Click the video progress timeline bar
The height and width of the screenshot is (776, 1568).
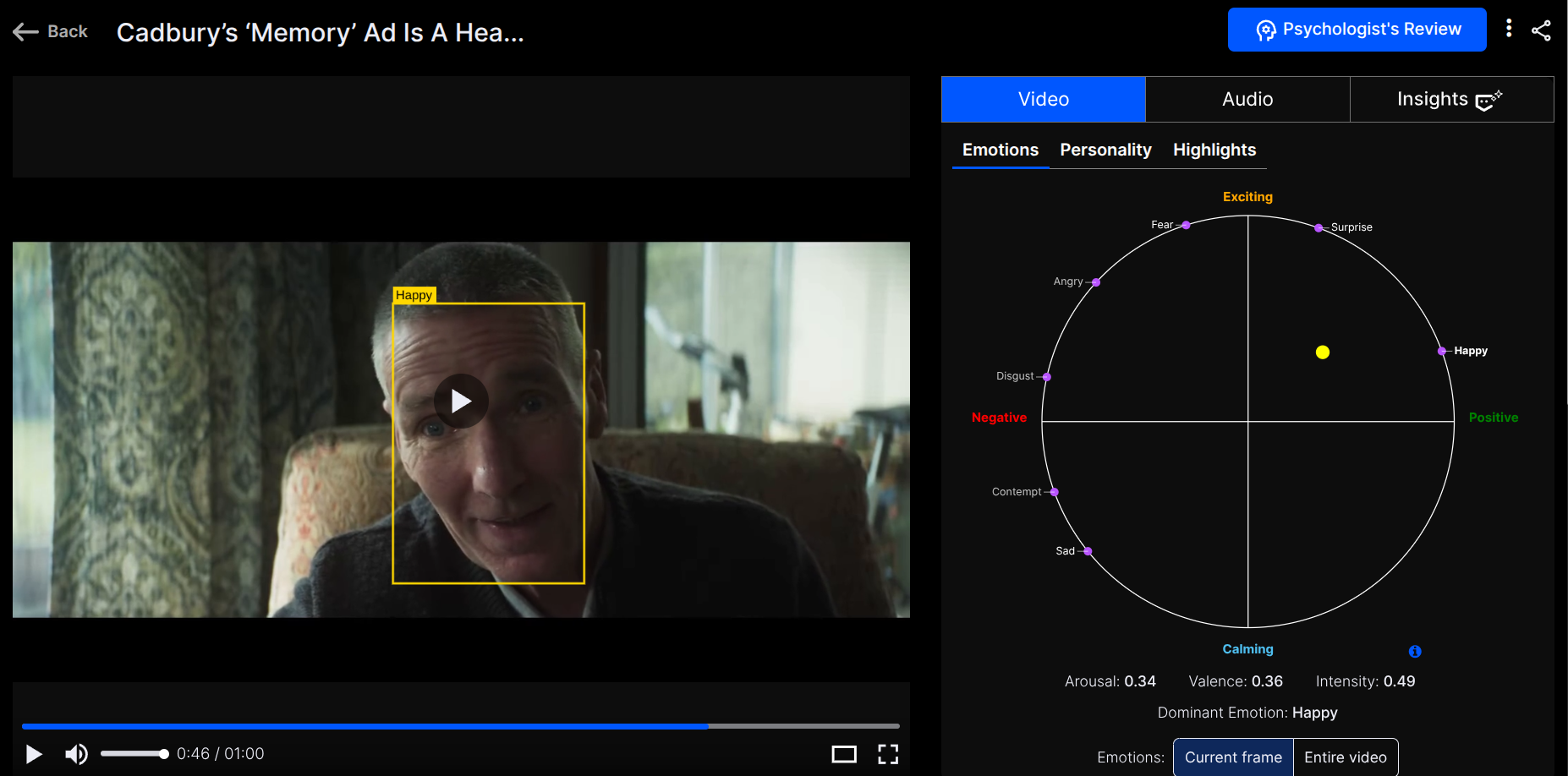click(460, 726)
